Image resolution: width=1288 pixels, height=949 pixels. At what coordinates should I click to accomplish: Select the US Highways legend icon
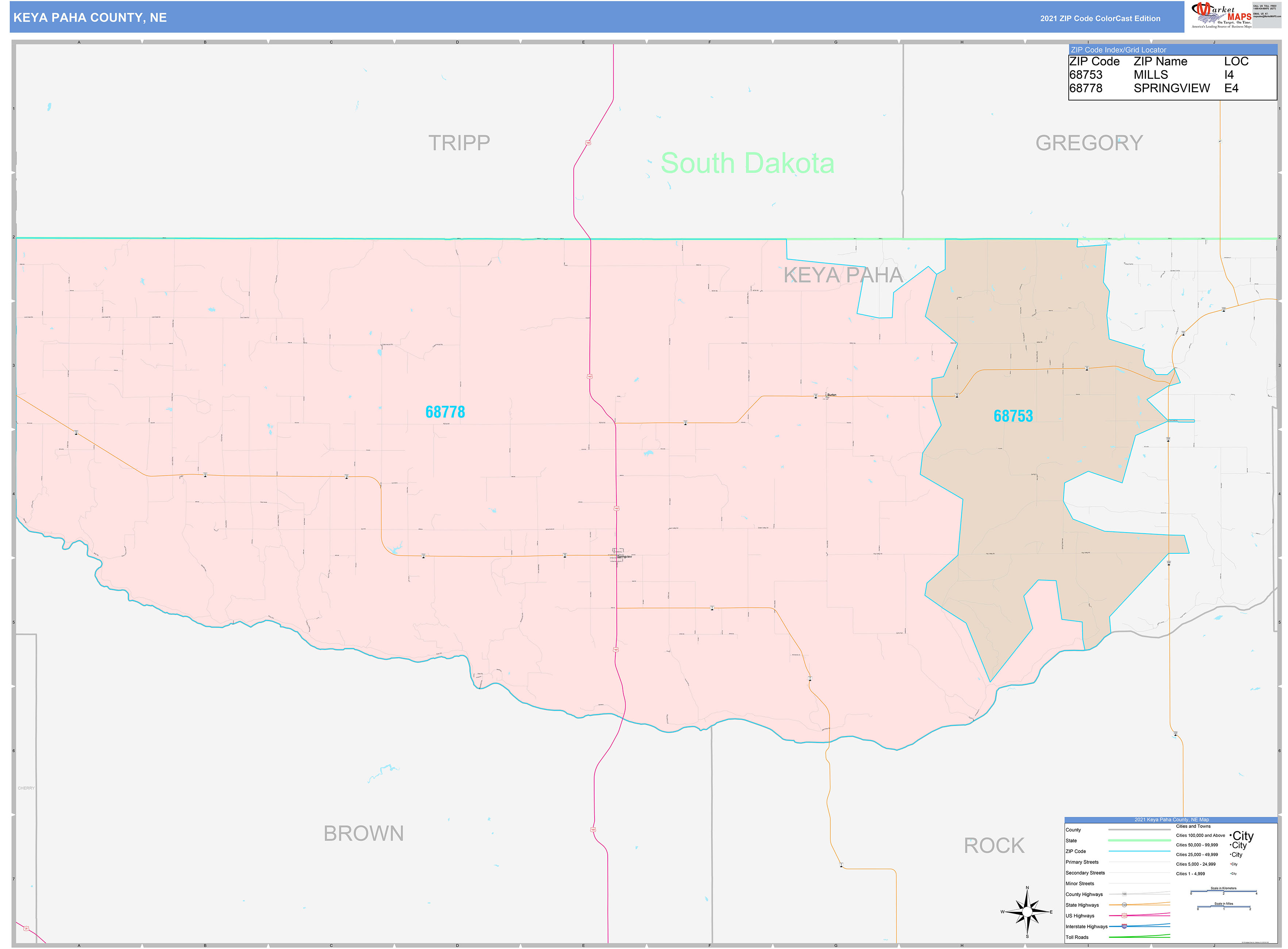click(x=1124, y=916)
